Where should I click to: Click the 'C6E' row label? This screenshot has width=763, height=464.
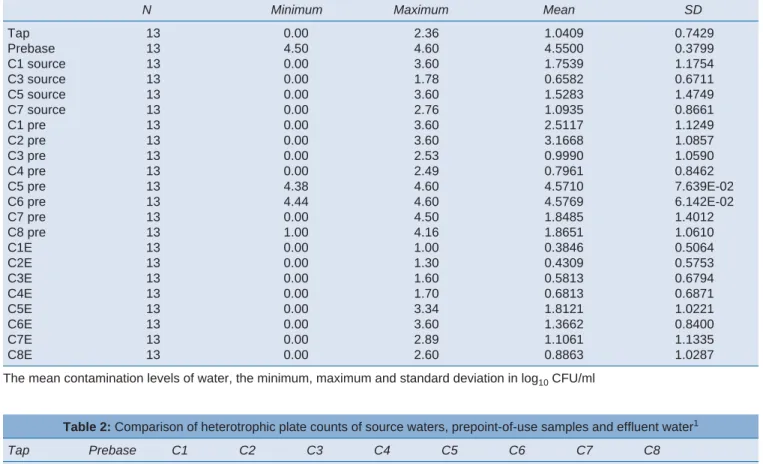click(x=20, y=324)
